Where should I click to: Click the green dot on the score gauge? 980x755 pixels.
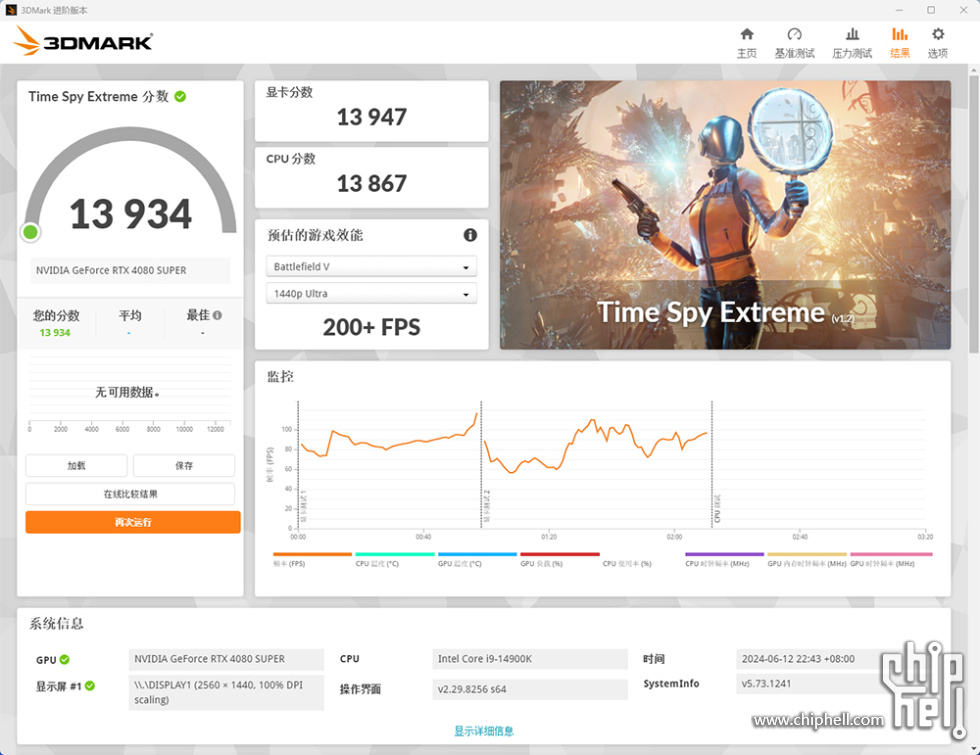click(x=30, y=232)
